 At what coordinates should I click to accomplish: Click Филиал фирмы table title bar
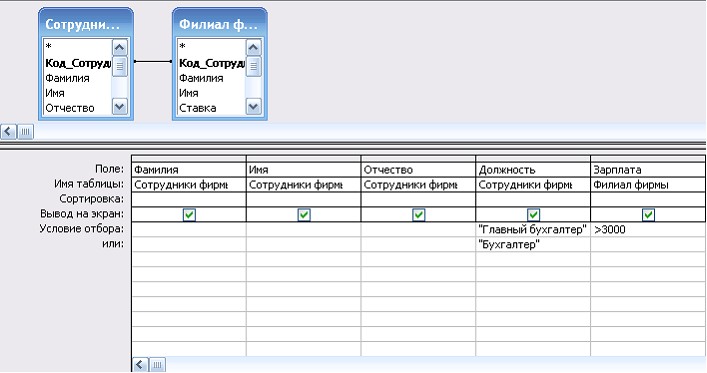coord(220,24)
